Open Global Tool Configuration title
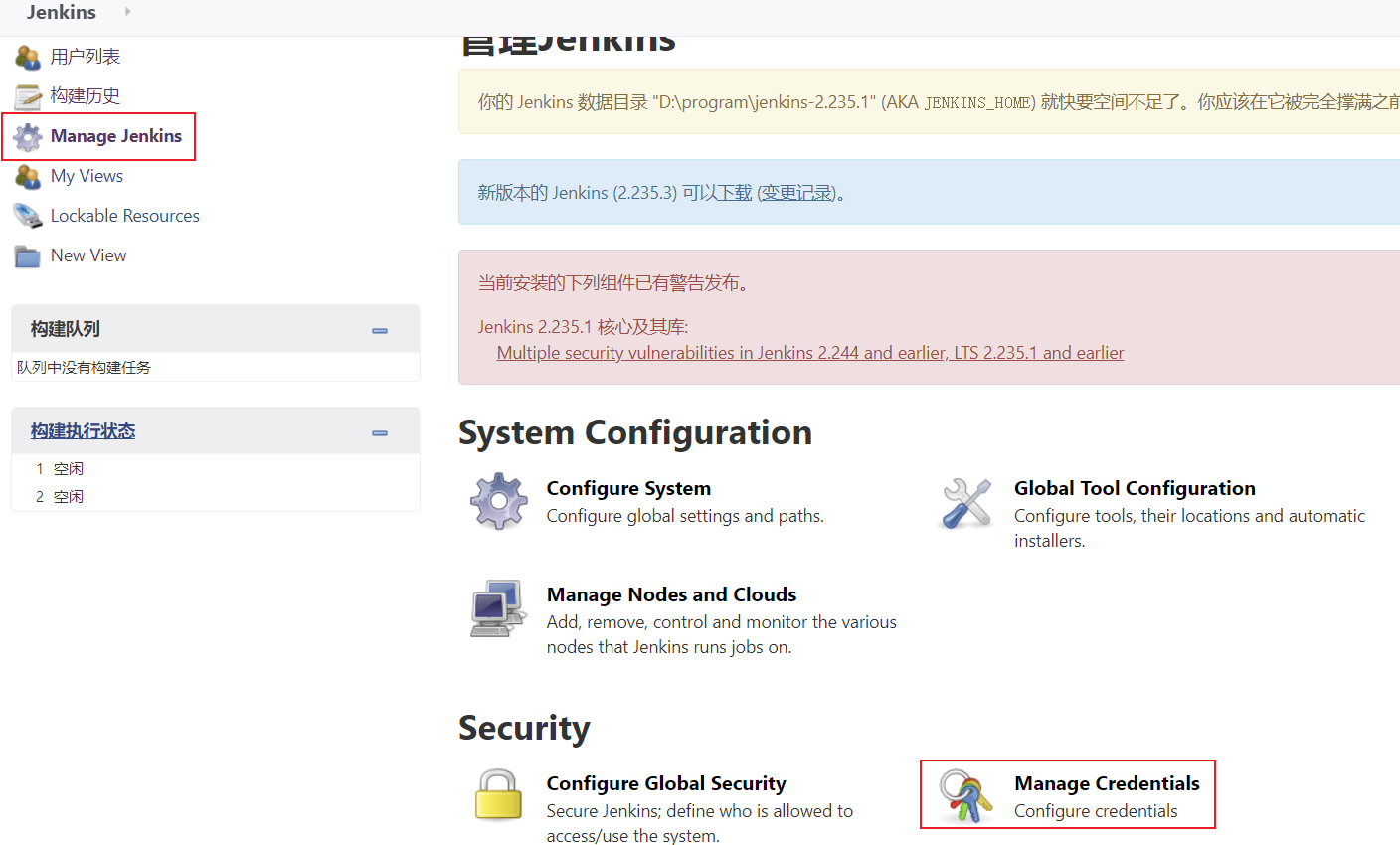 tap(1135, 488)
